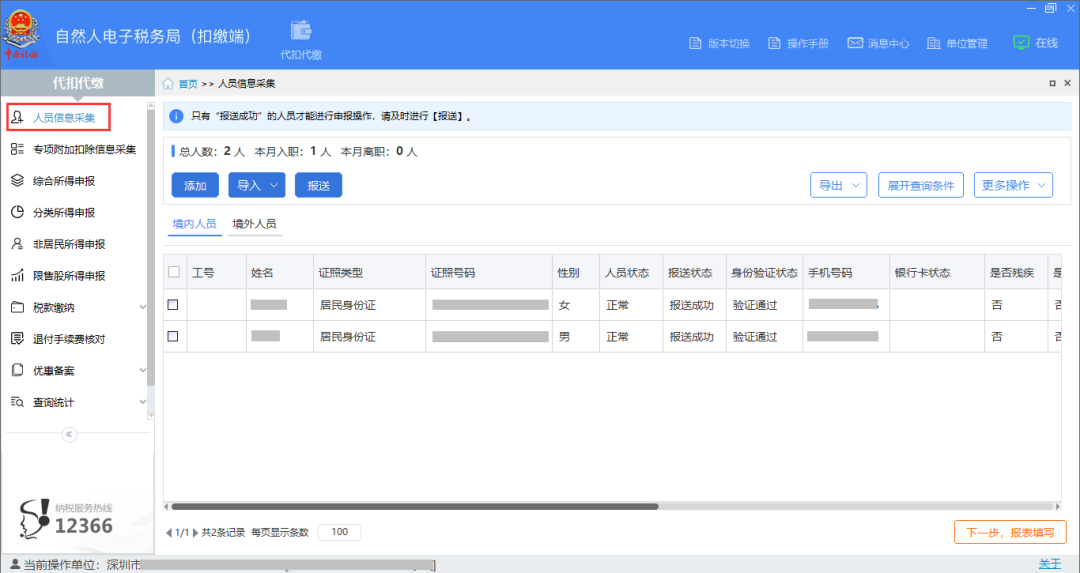Click the 版本切换 icon
Viewport: 1080px width, 573px height.
[x=695, y=43]
